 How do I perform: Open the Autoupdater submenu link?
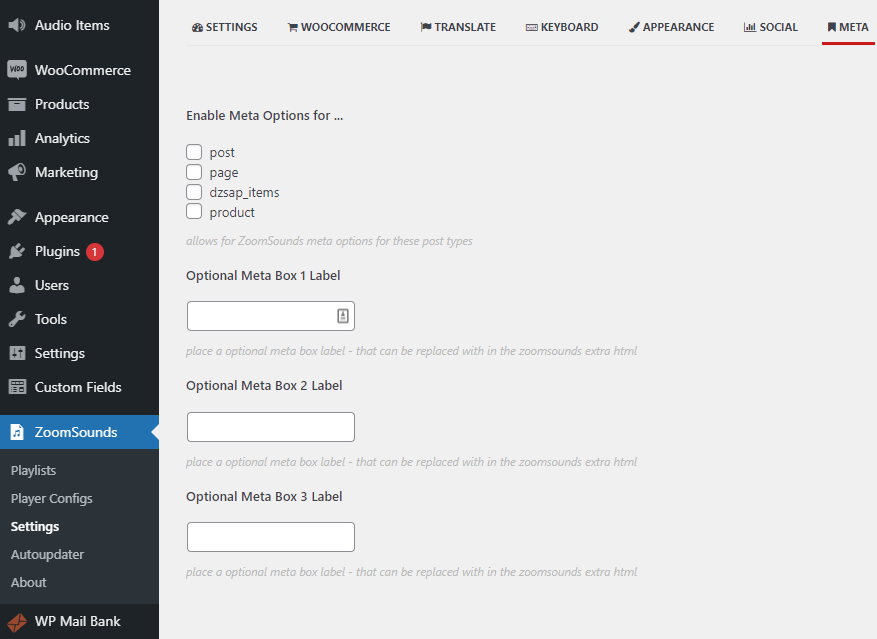point(47,554)
